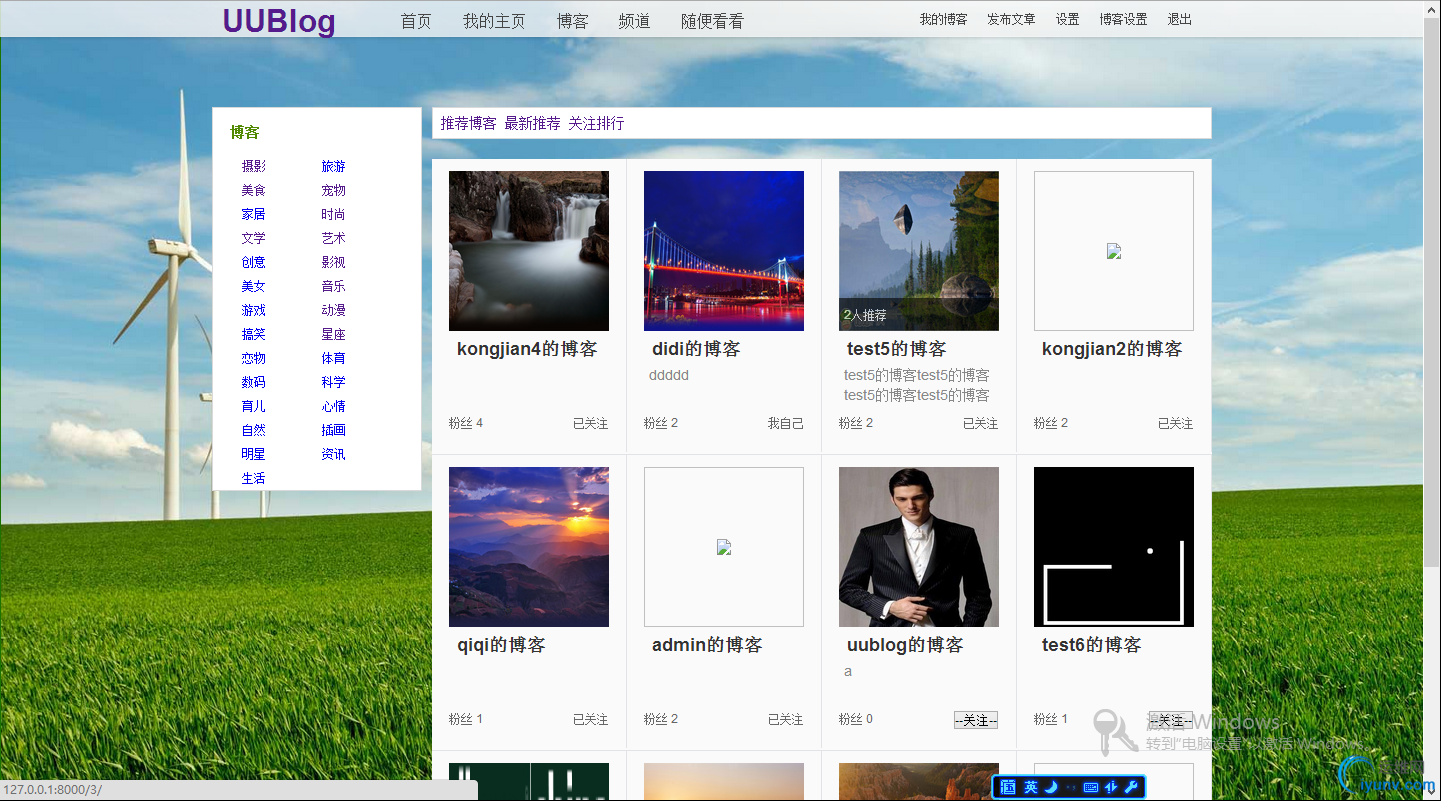Select 科学 category in sidebar
This screenshot has width=1441, height=801.
point(333,382)
